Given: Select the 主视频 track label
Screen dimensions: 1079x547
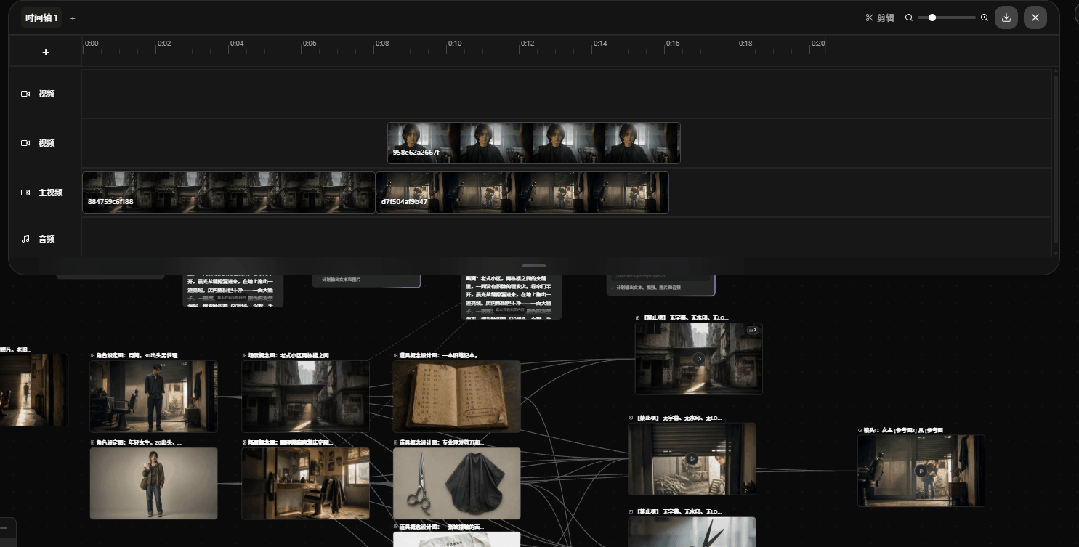Looking at the screenshot, I should tap(50, 193).
